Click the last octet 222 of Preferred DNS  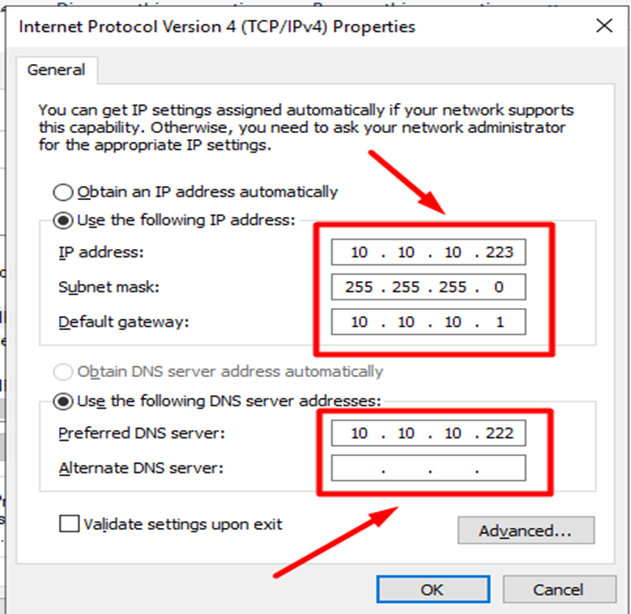(x=497, y=432)
